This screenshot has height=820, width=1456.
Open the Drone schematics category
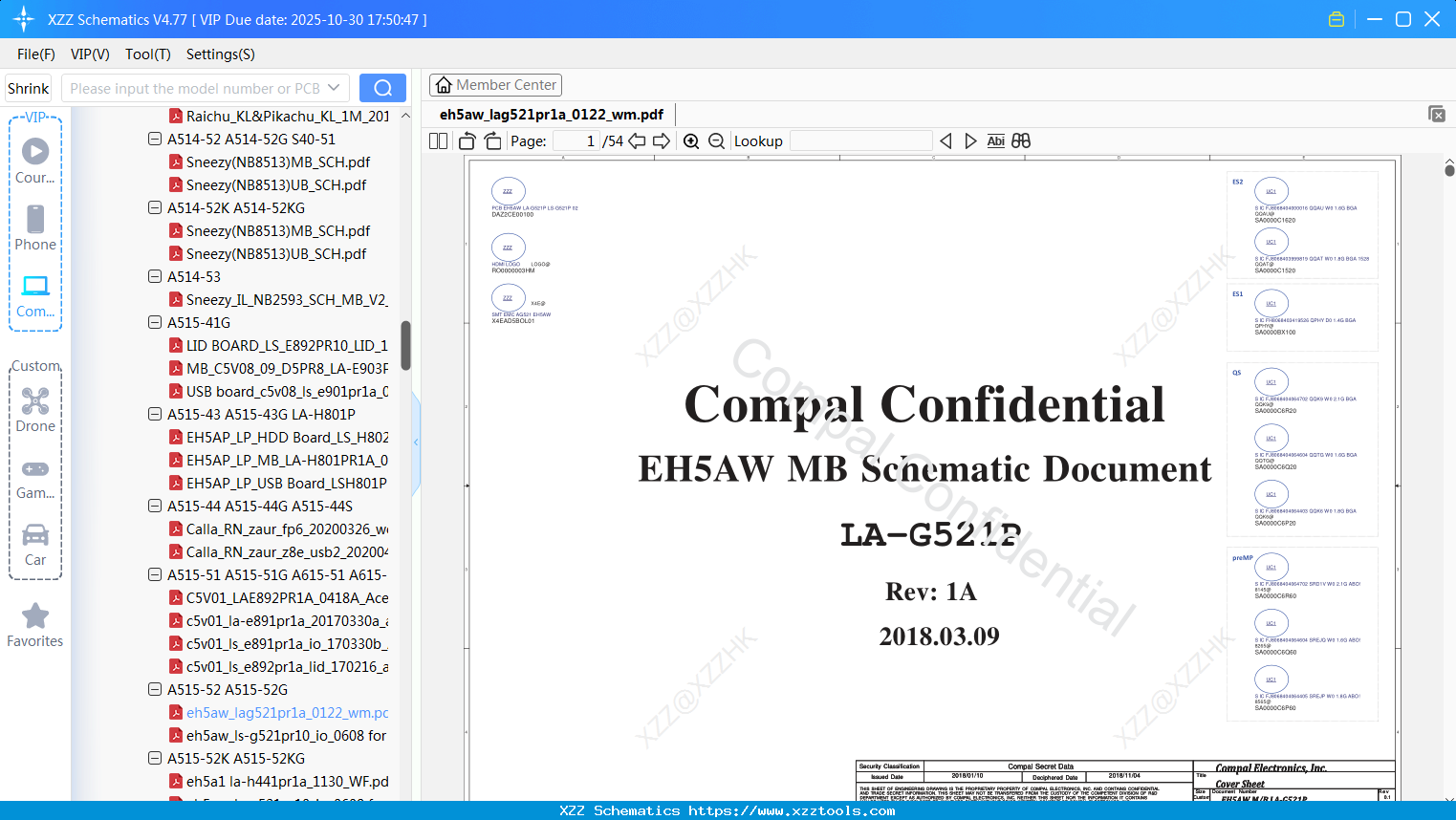(35, 409)
